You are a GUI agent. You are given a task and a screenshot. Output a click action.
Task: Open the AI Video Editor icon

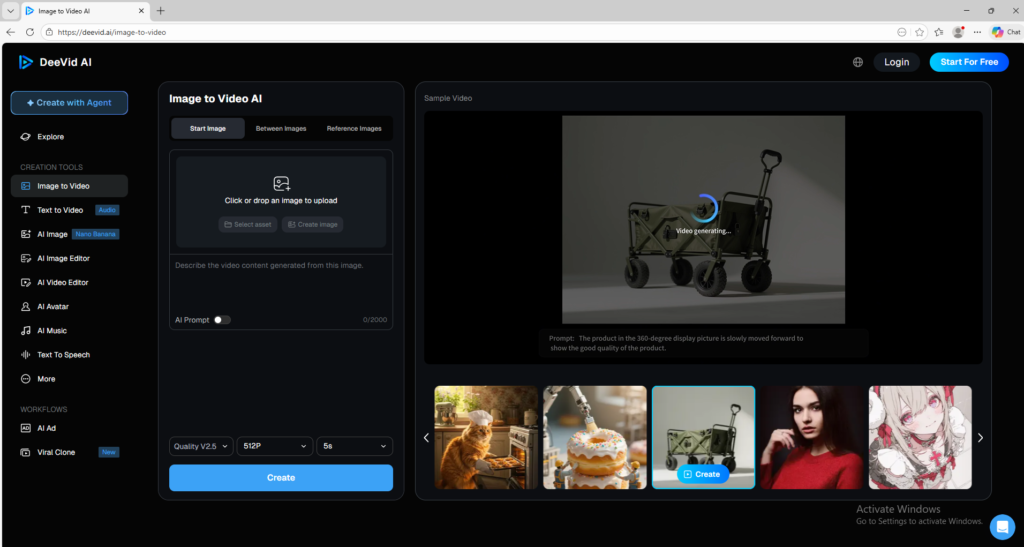26,283
